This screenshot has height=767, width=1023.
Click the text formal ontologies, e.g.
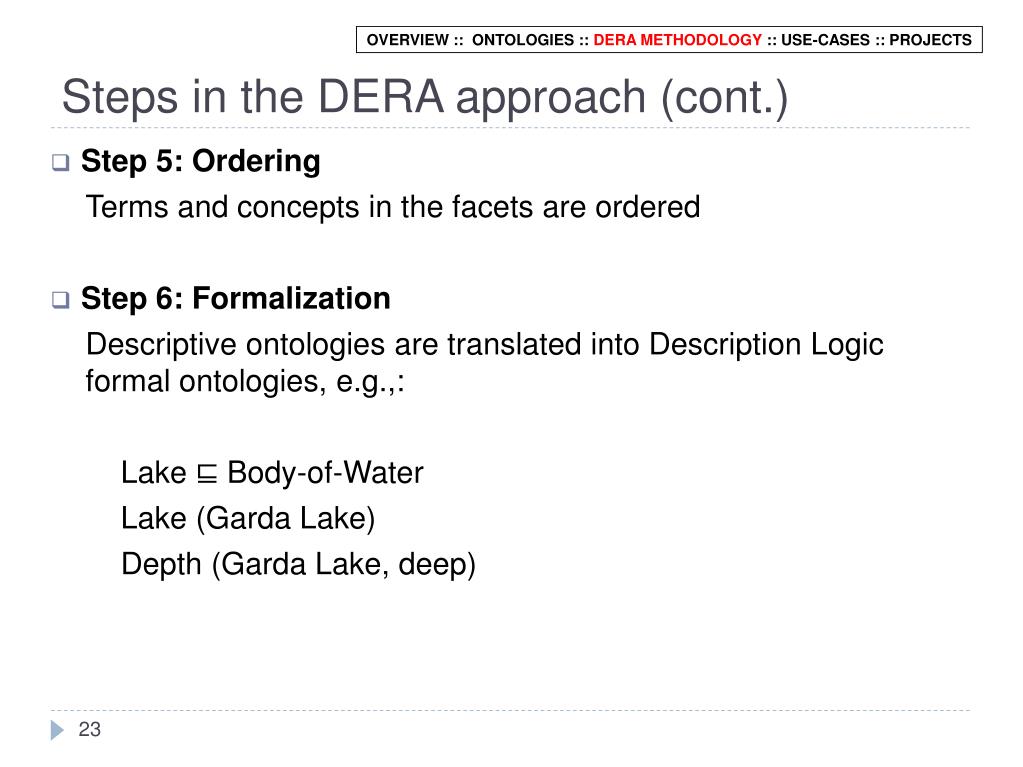245,381
